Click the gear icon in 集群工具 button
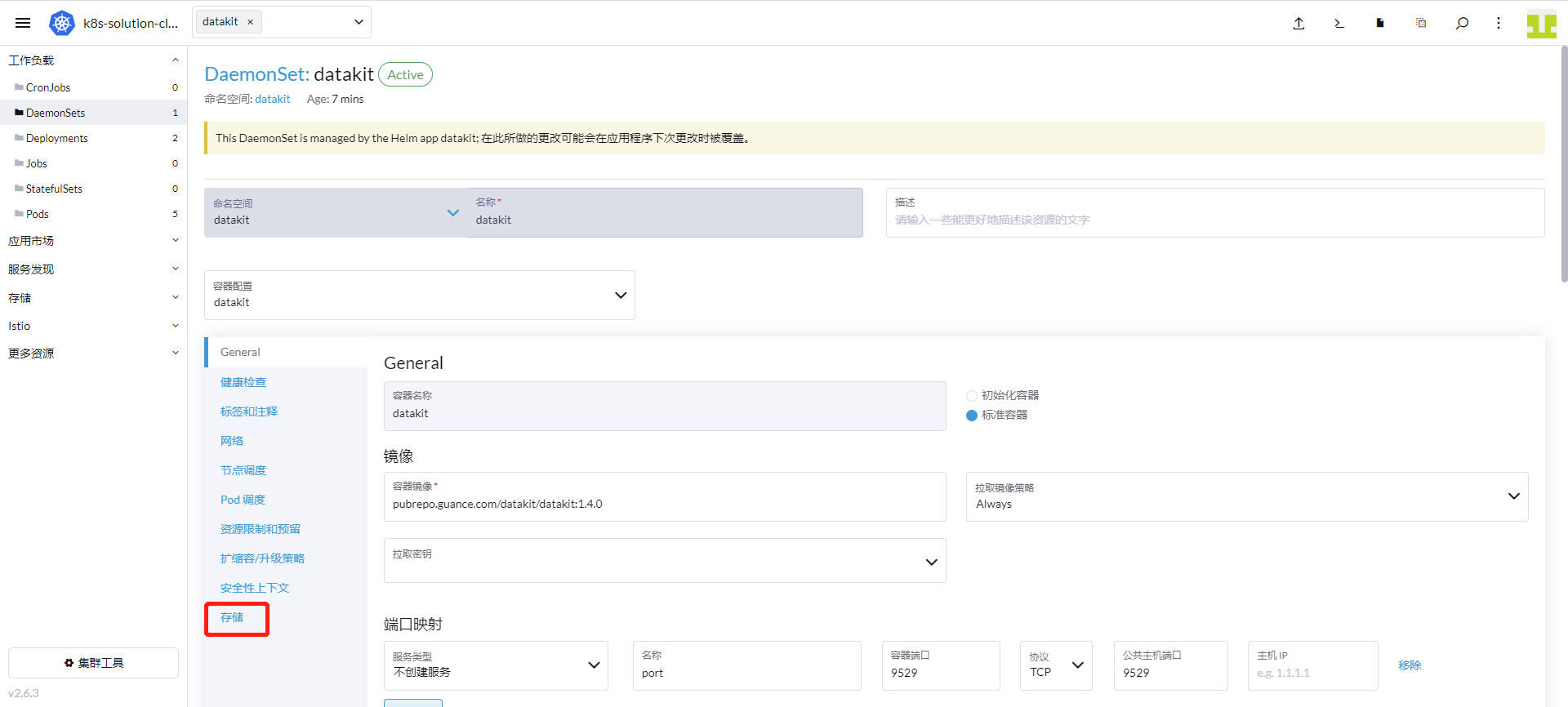Image resolution: width=1568 pixels, height=707 pixels. 69,663
